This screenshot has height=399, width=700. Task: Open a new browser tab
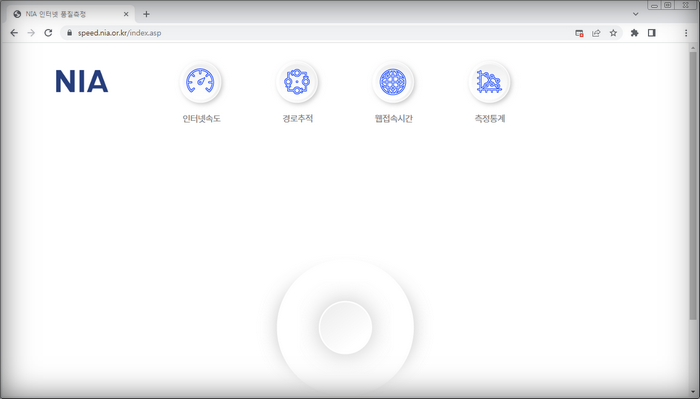point(146,14)
